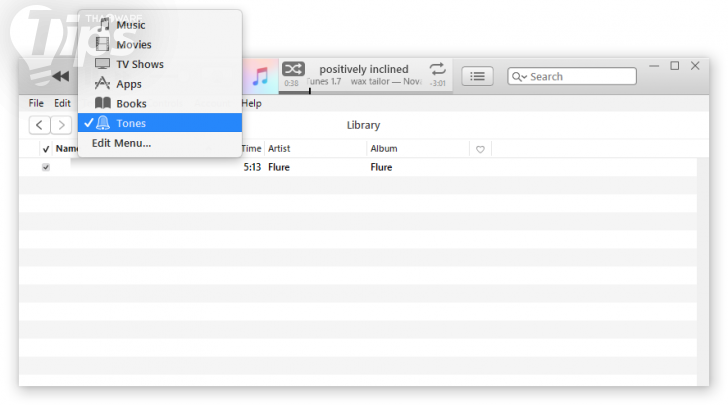Click the track list vertical scrollbar
Screen dimensions: 728x405
coord(702,272)
